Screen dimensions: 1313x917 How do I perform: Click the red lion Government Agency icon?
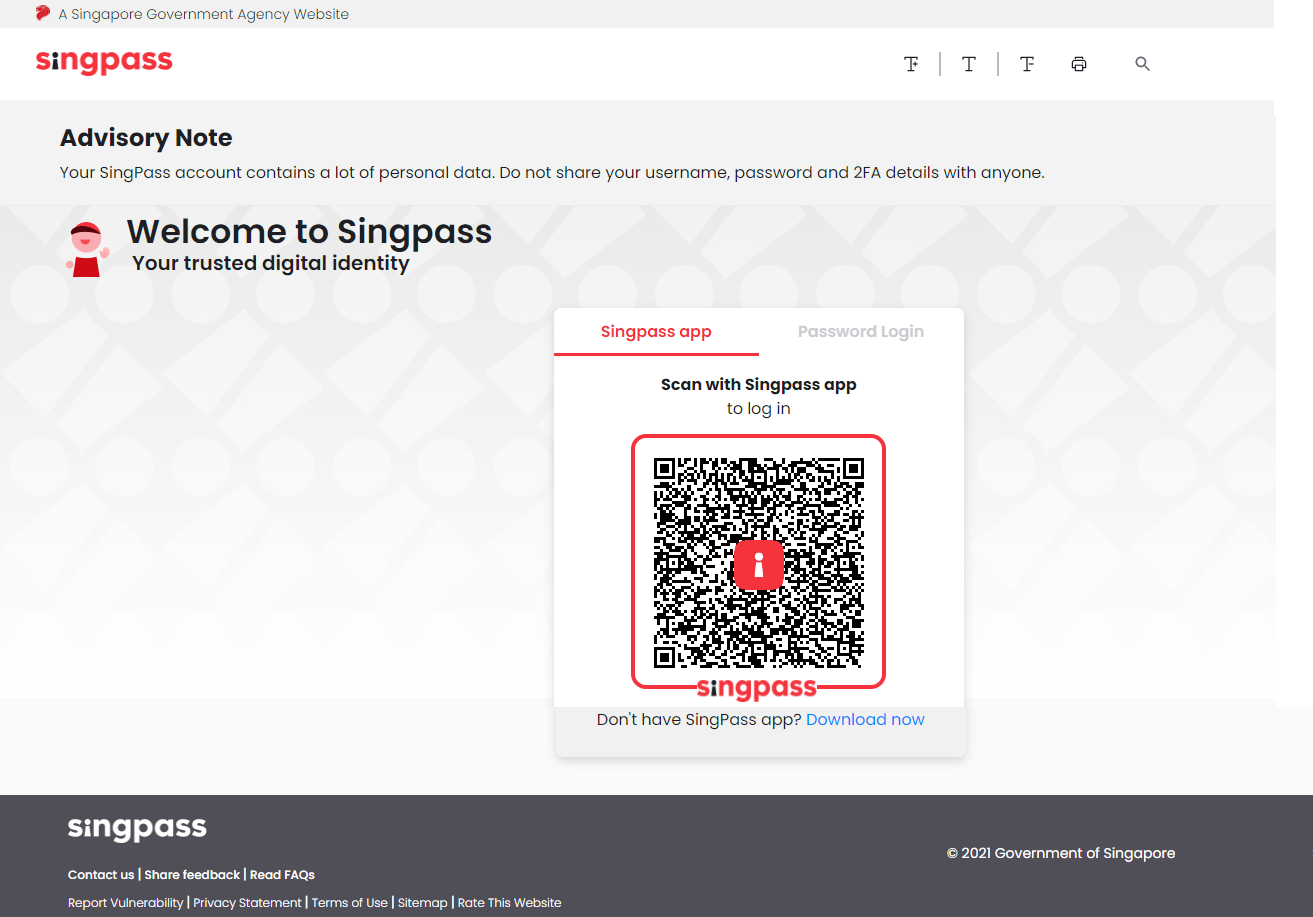coord(42,13)
